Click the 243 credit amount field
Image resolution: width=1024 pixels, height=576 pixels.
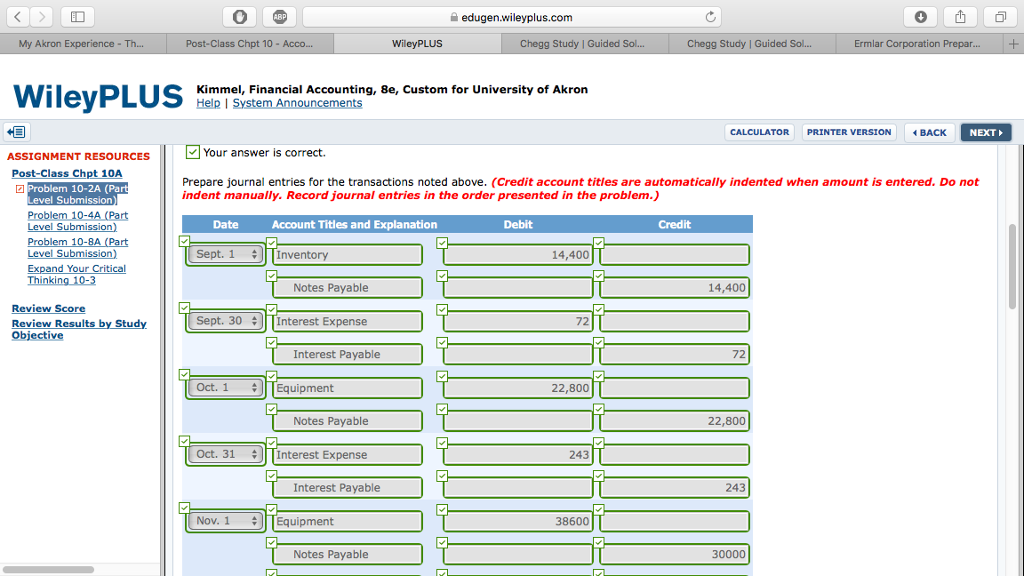point(674,488)
